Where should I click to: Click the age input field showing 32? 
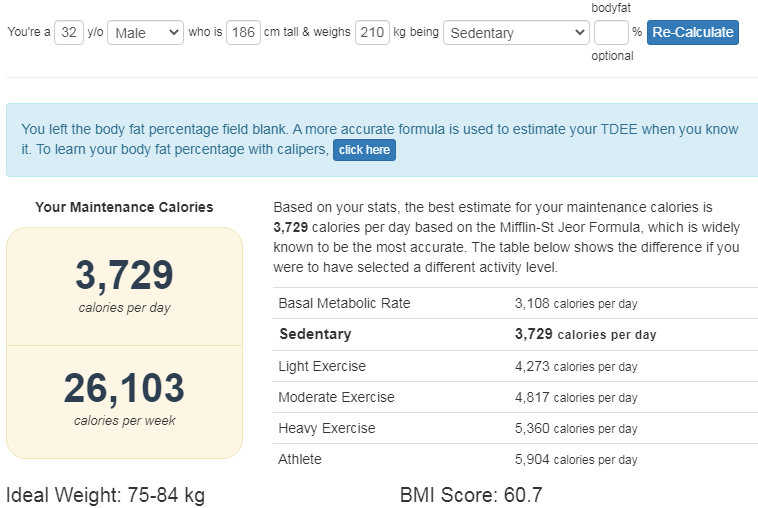click(69, 32)
